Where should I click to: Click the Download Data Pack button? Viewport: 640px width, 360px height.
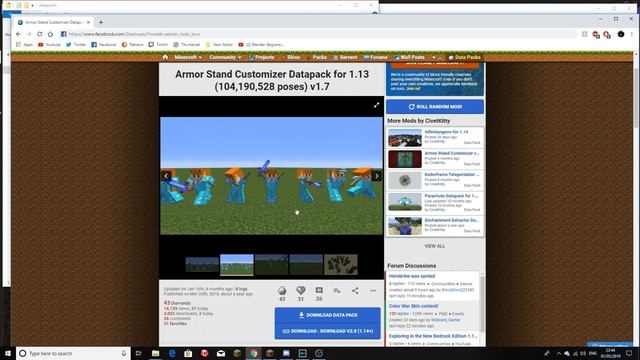[328, 315]
